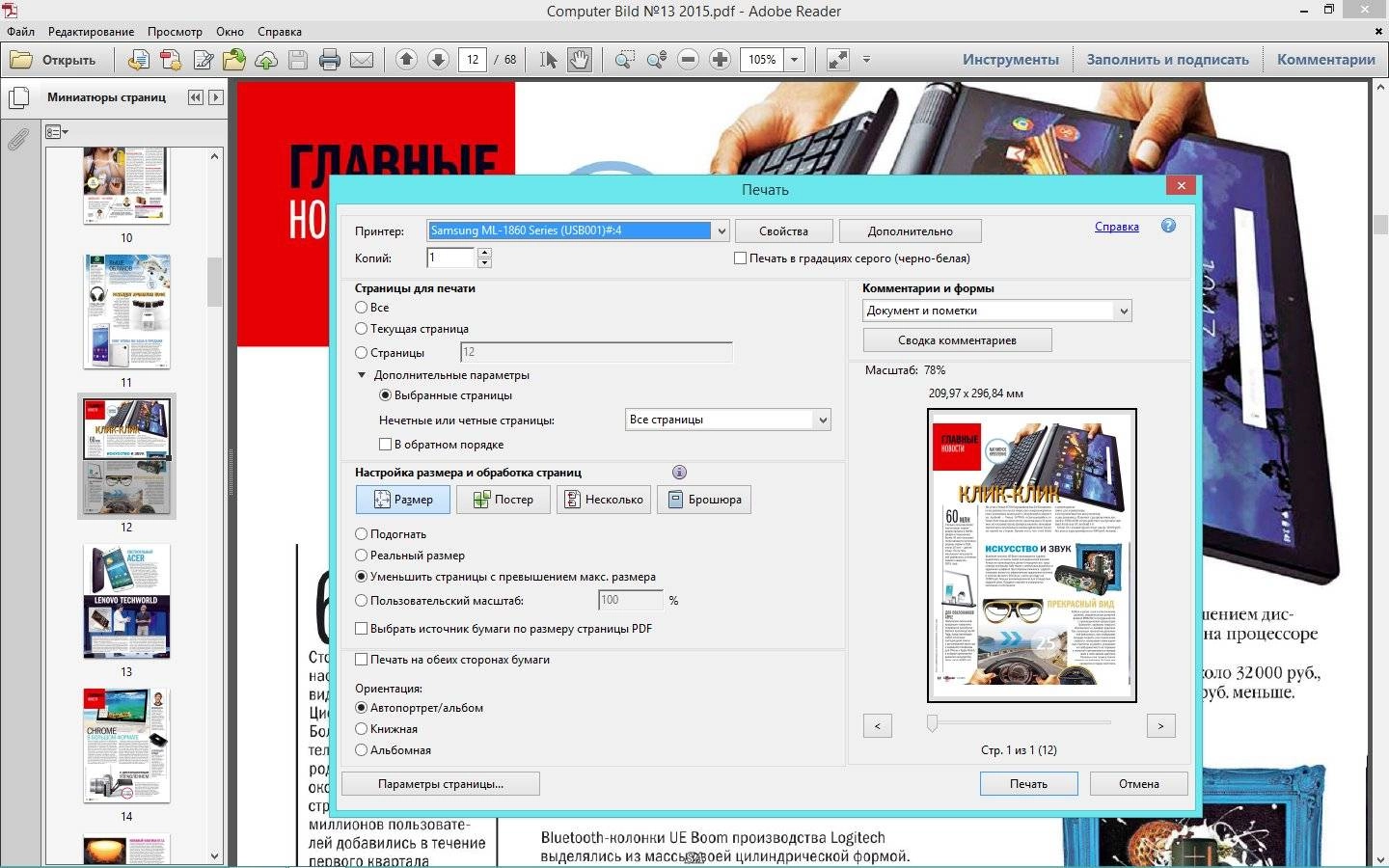Click the upload to cloud icon
This screenshot has height=868, width=1389.
pyautogui.click(x=266, y=60)
